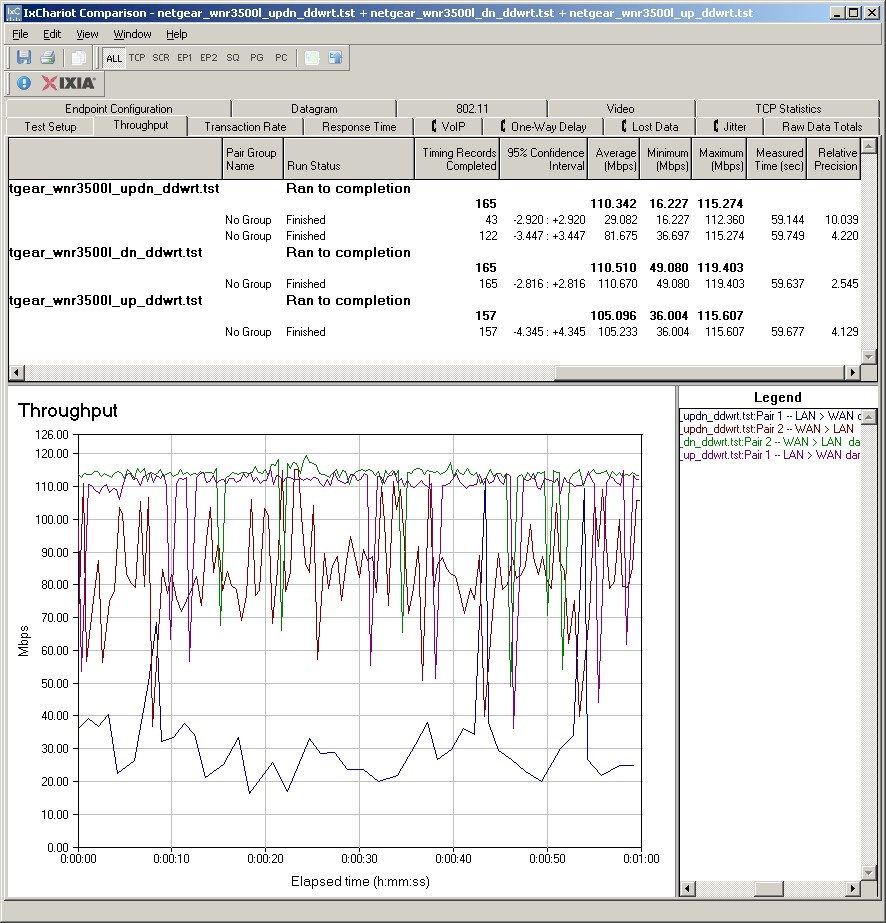Select the TCP filter button
Image resolution: width=886 pixels, height=923 pixels.
137,58
